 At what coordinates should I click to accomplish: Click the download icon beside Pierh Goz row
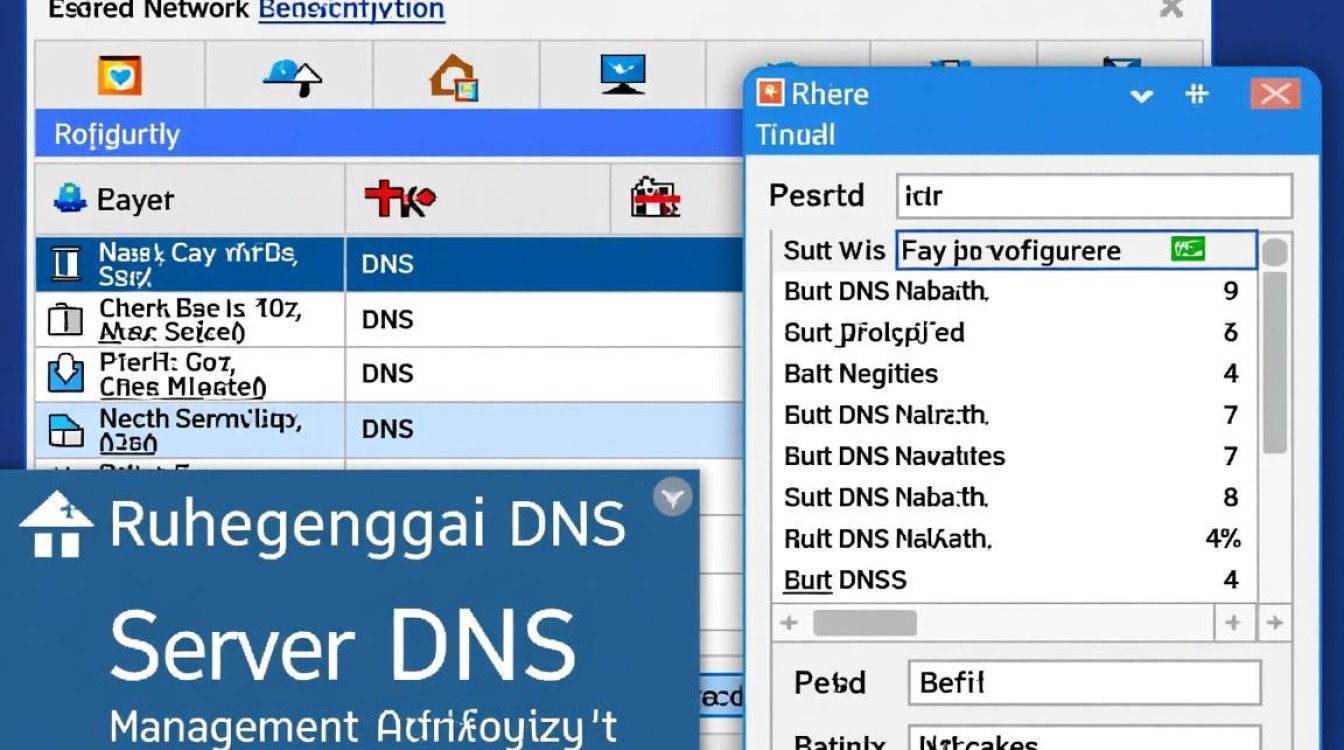[65, 374]
